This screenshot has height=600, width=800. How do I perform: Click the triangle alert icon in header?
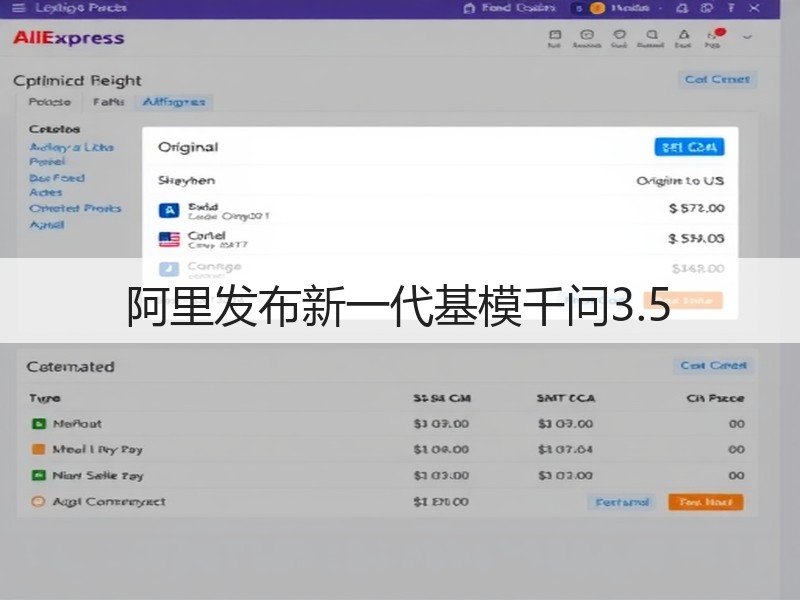[x=684, y=34]
